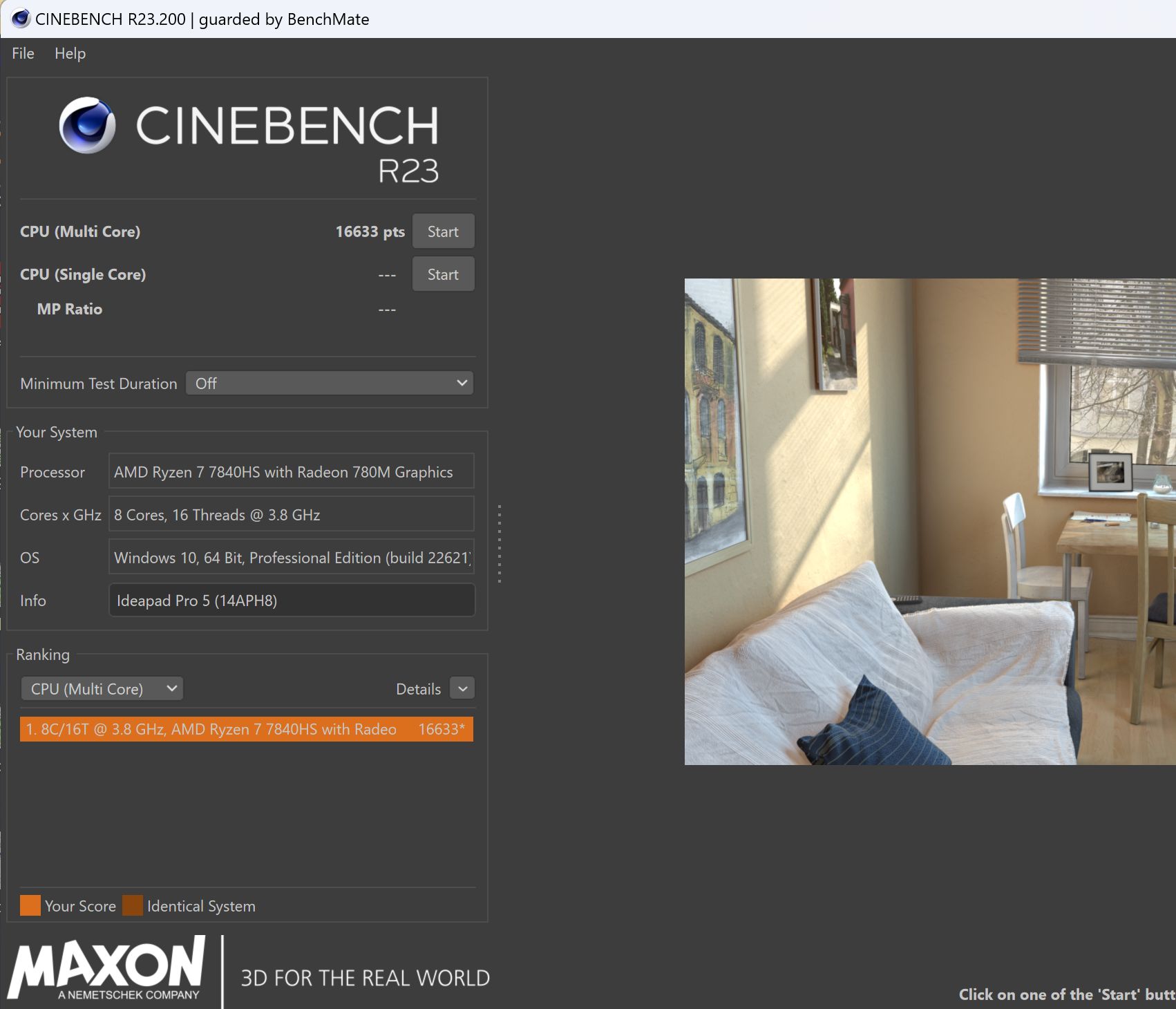
Task: Open the File menu
Action: 23,53
